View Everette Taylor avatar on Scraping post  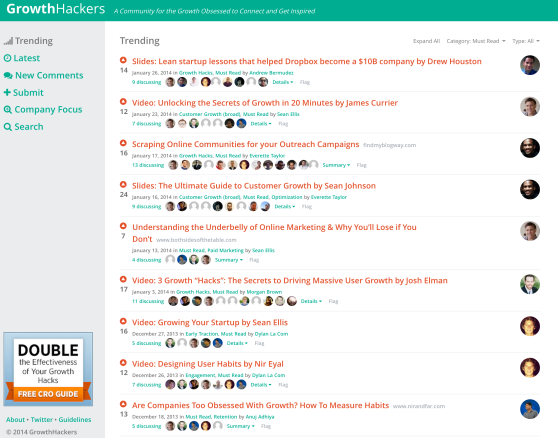pyautogui.click(x=530, y=148)
